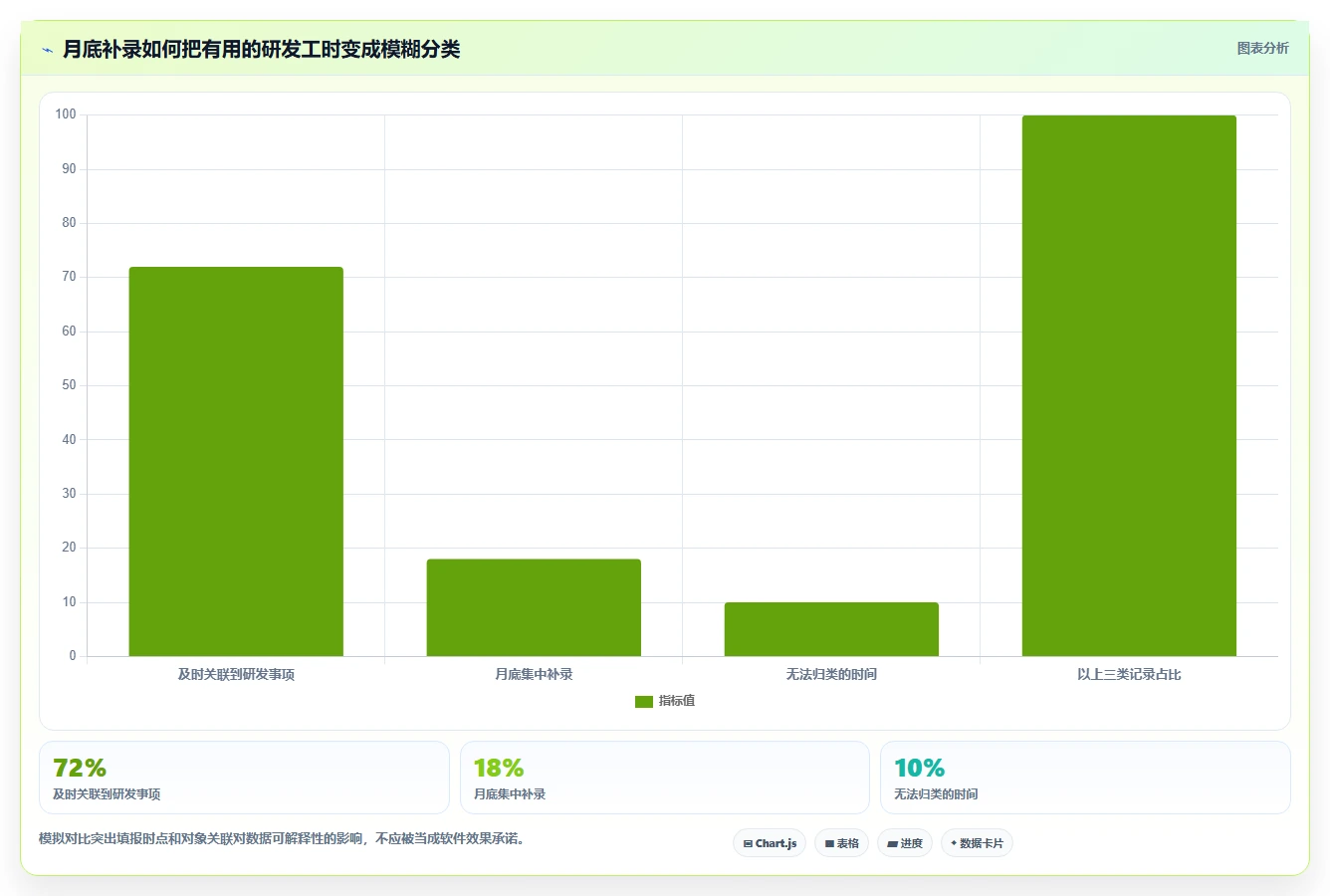This screenshot has height=896, width=1330.
Task: Open the 18% 月底集中补录 card
Action: [x=664, y=778]
